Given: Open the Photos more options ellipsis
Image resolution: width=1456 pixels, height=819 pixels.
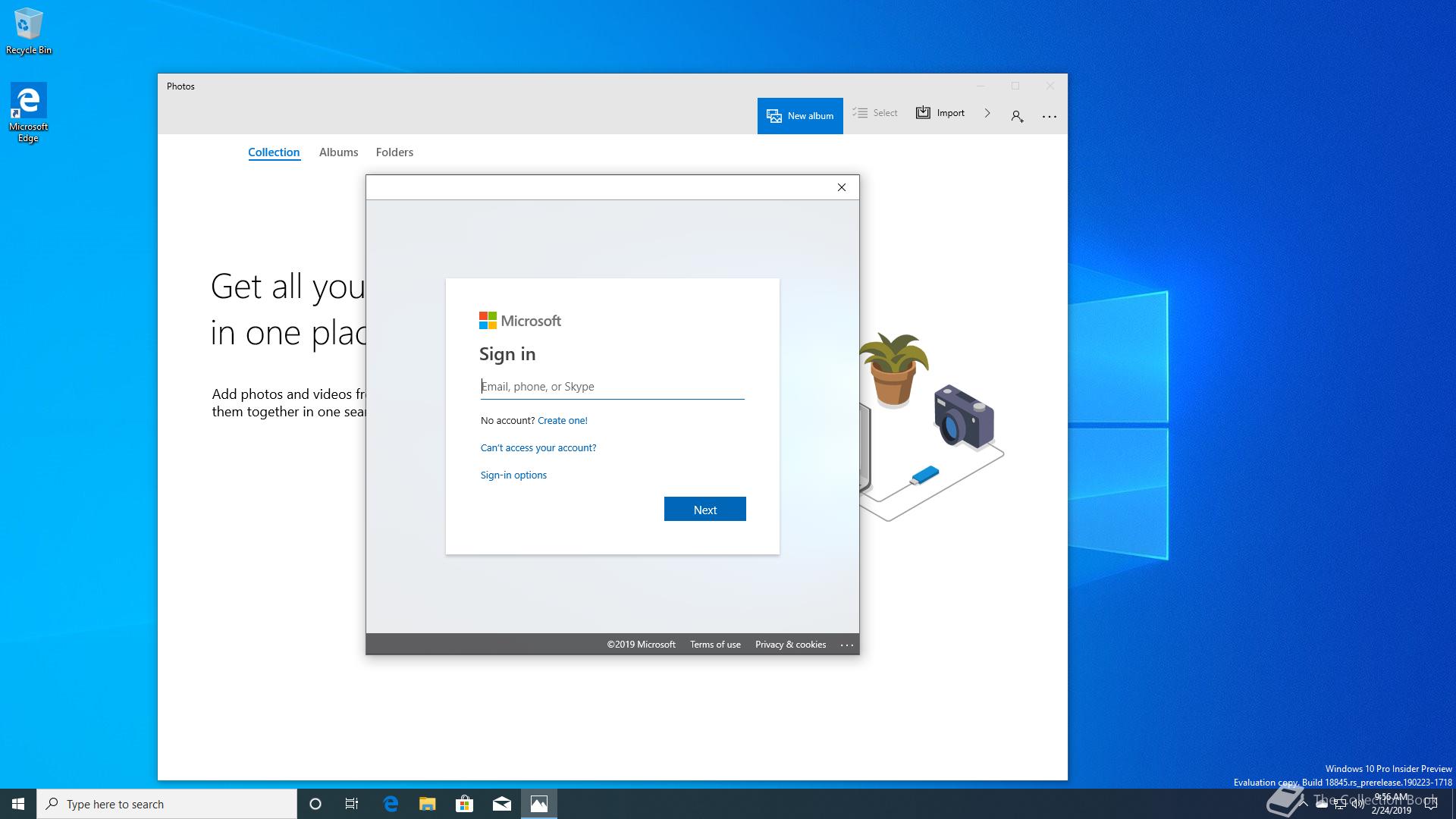Looking at the screenshot, I should 1050,116.
